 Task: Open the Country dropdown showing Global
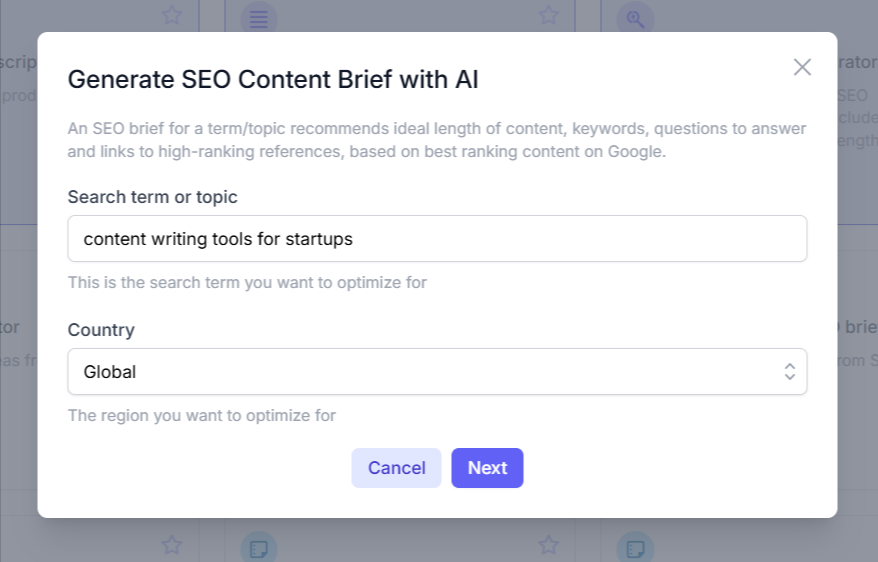coord(437,372)
